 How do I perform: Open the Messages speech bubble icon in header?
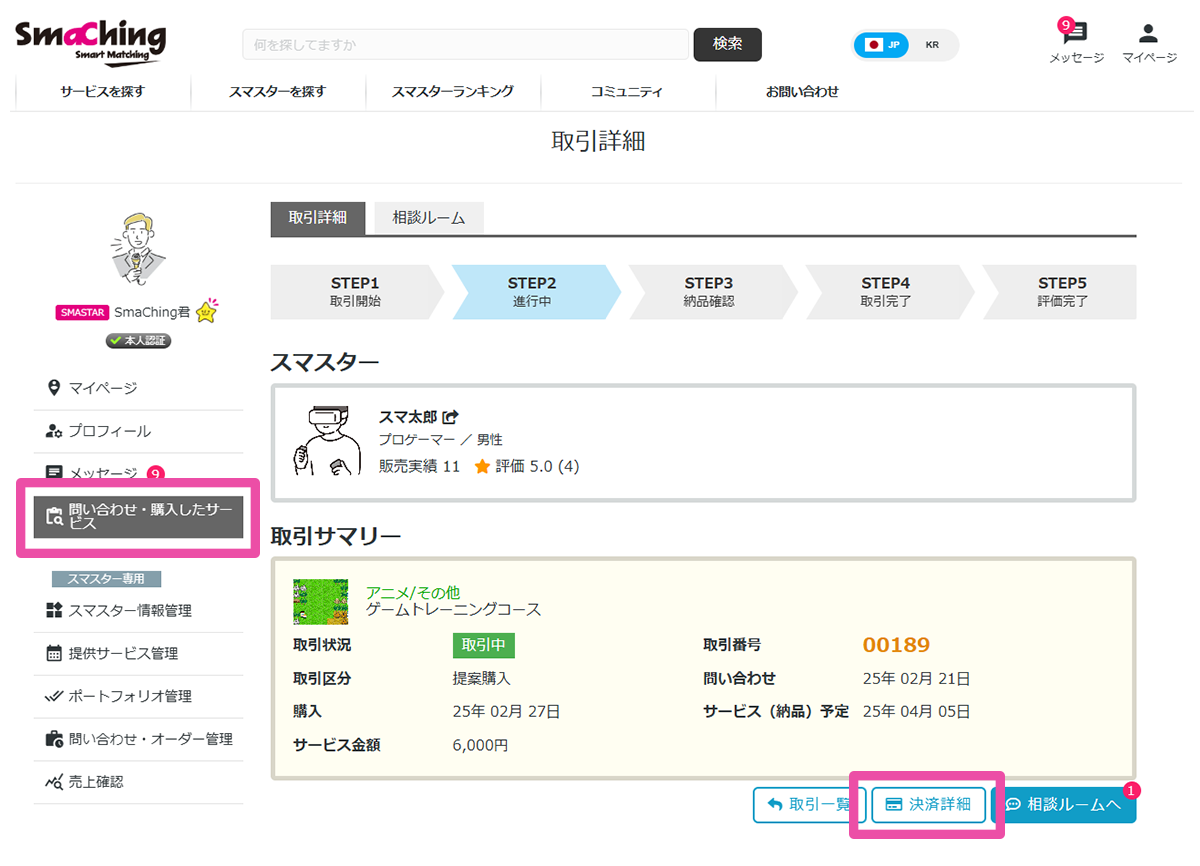[x=1075, y=34]
